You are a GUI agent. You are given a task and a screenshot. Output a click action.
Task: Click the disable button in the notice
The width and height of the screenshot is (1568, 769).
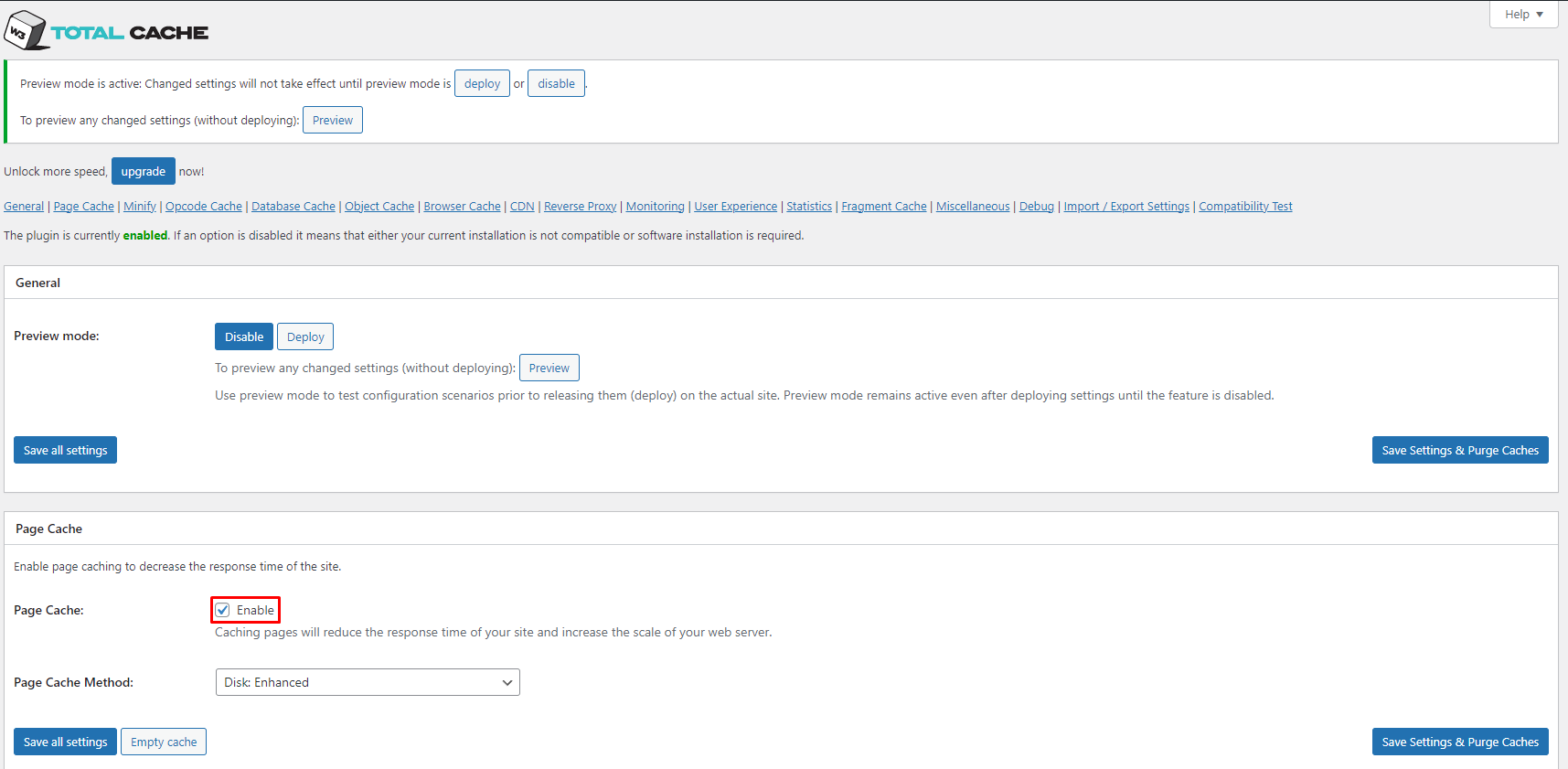(556, 84)
